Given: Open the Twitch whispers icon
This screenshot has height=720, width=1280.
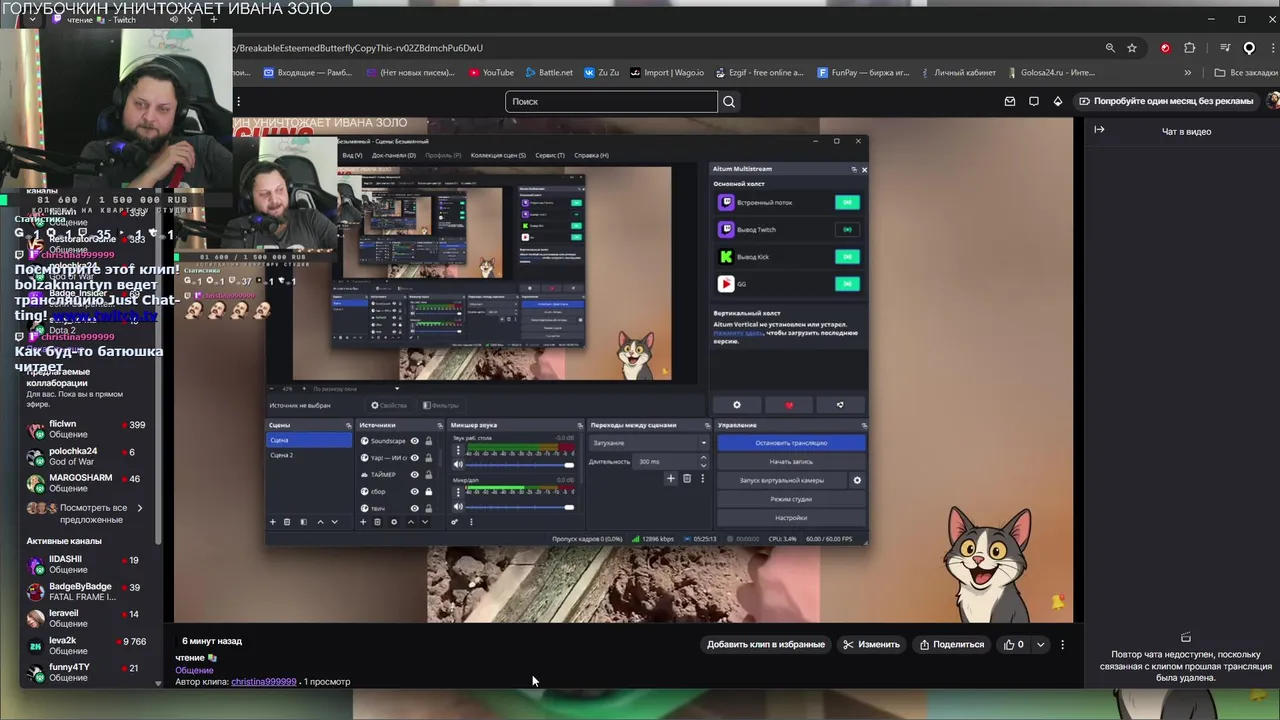Looking at the screenshot, I should (1034, 101).
